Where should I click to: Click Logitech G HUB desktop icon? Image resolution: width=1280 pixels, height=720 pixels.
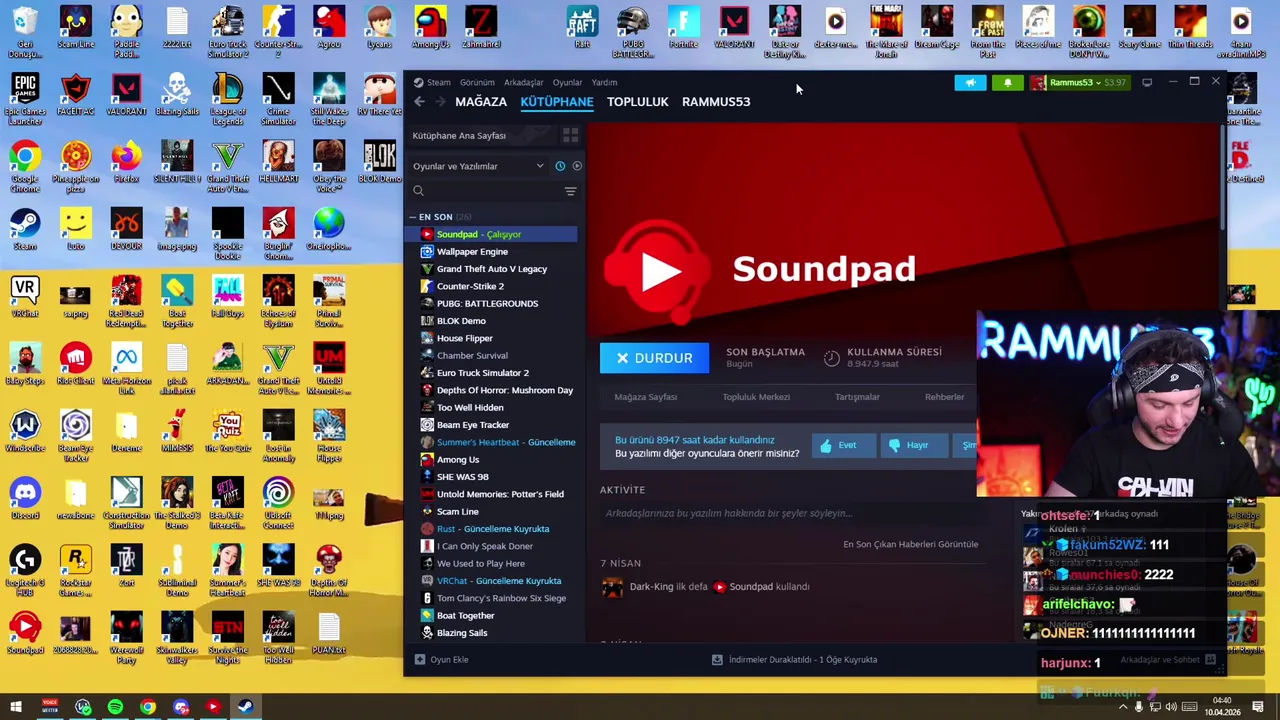point(25,570)
